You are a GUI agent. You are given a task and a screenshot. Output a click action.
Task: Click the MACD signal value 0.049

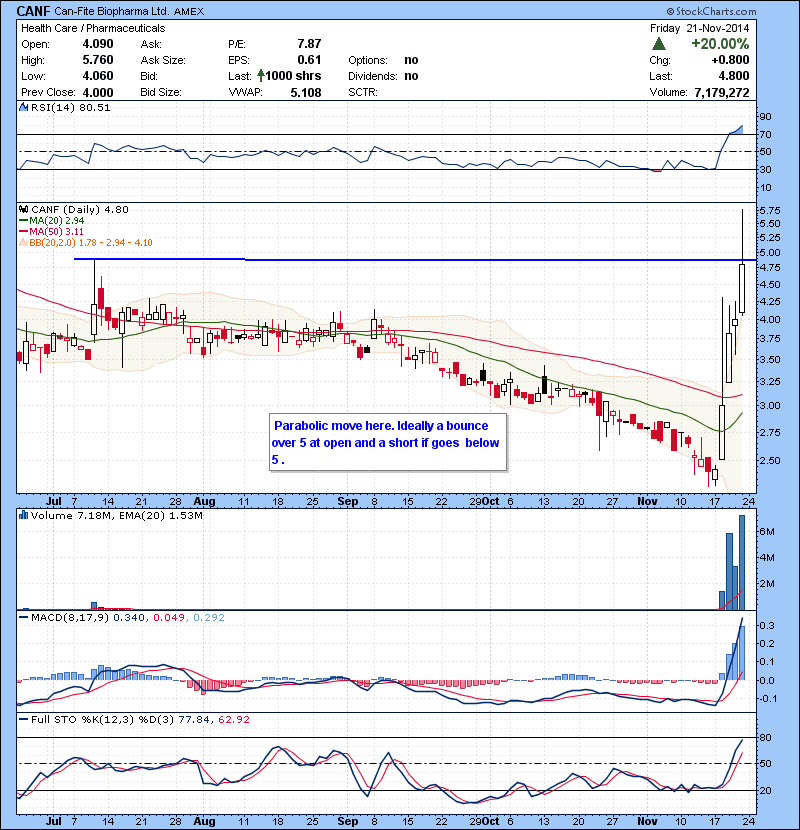[x=169, y=617]
